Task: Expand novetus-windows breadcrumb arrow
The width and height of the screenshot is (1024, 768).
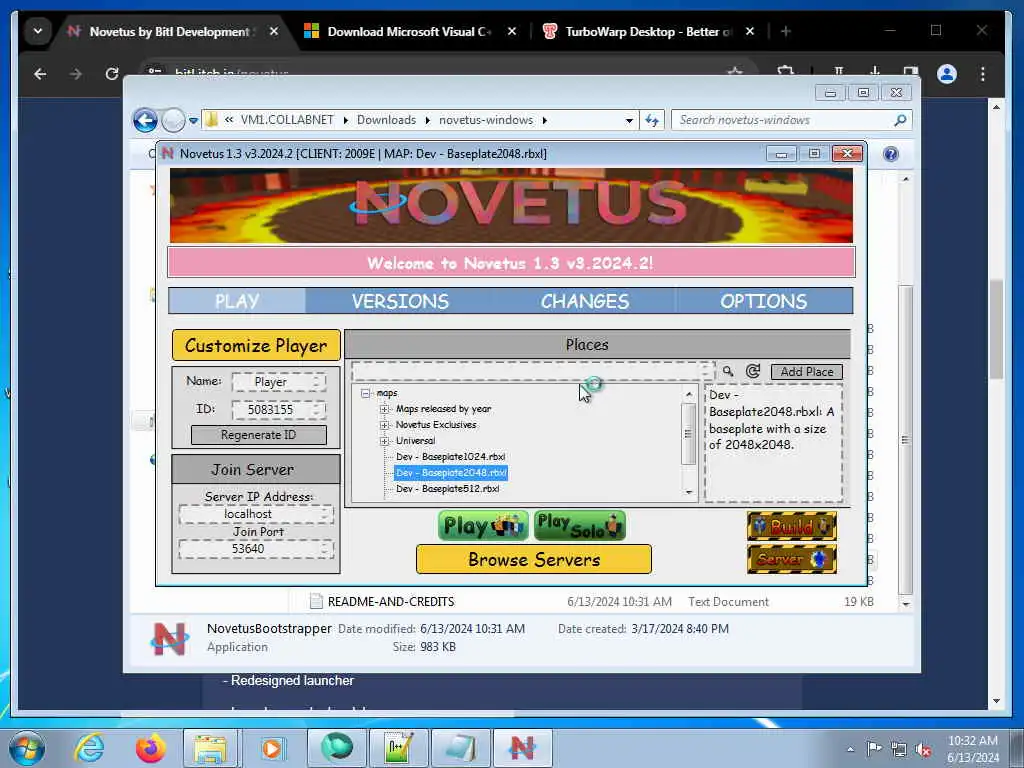Action: 545,120
